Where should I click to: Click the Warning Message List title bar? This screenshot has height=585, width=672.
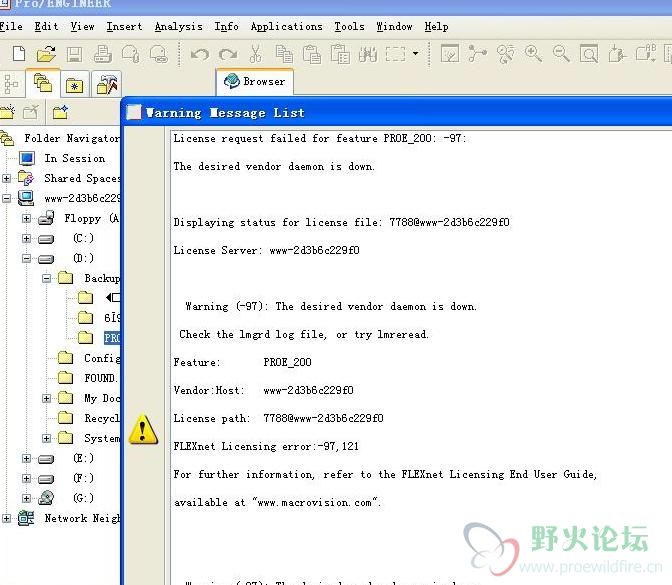click(399, 113)
